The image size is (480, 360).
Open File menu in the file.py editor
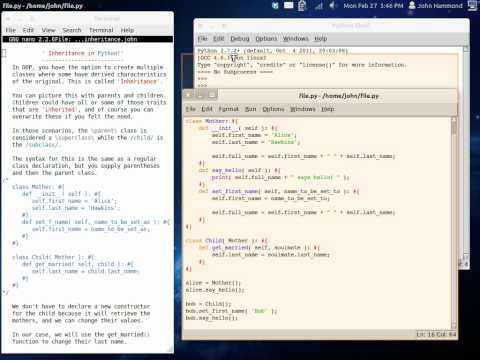[190, 109]
